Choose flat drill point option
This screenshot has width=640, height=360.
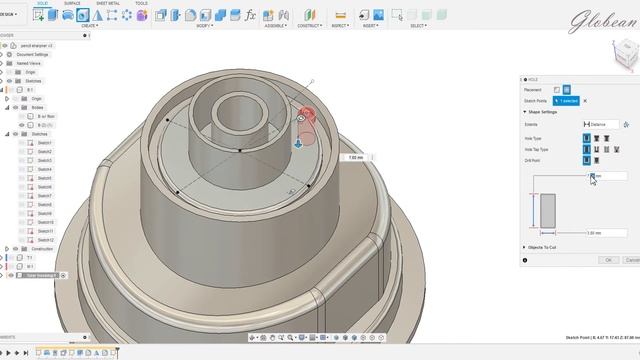point(587,160)
